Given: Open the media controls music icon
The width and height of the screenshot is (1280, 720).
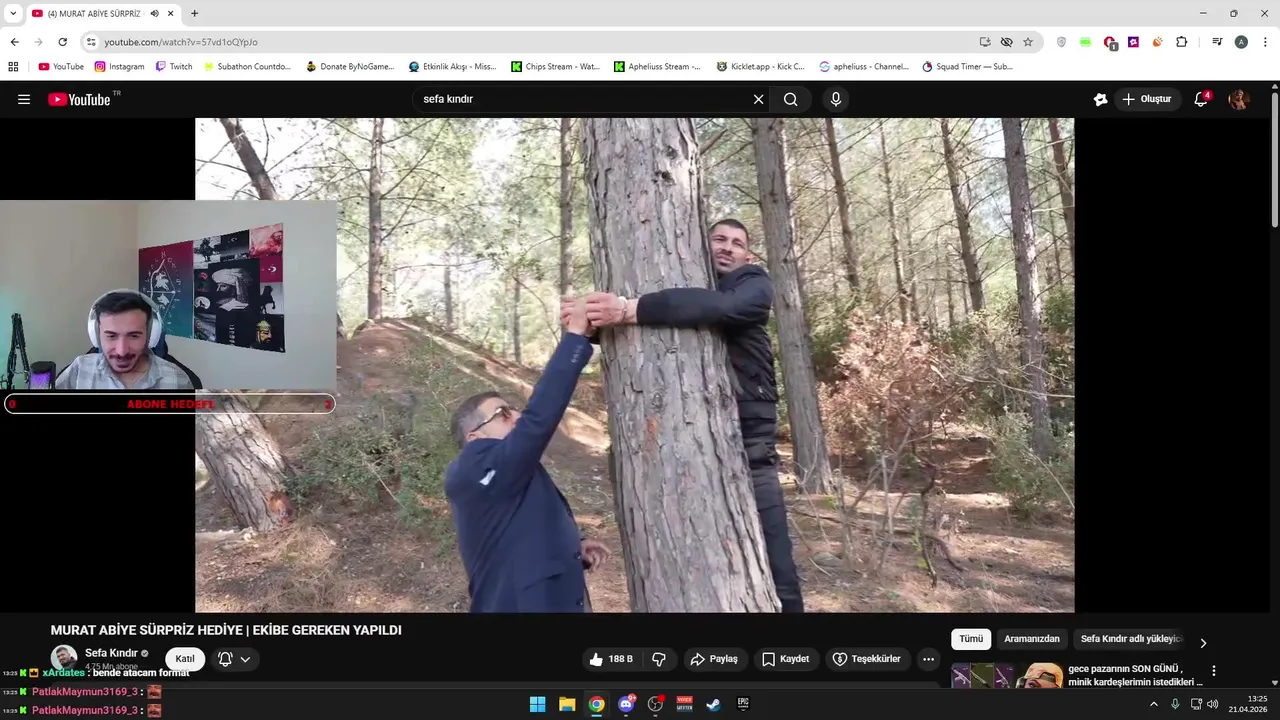Looking at the screenshot, I should pos(1217,42).
